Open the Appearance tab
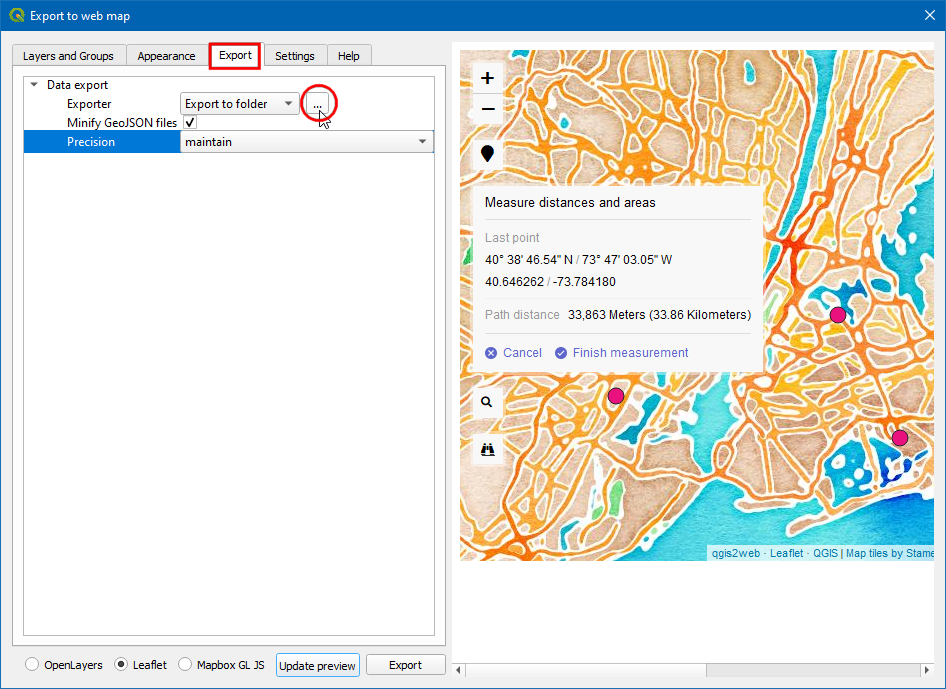The width and height of the screenshot is (946, 689). pos(167,56)
